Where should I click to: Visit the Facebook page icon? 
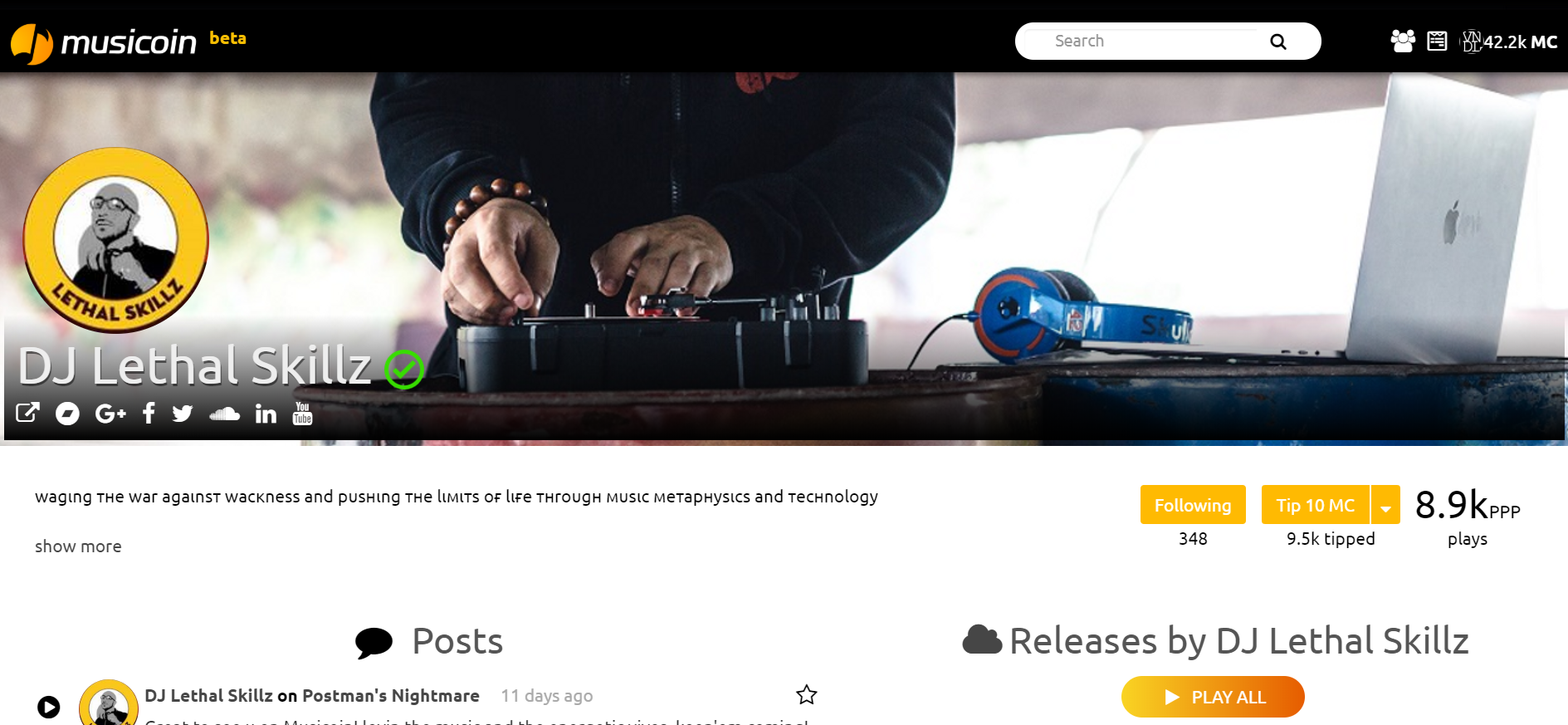[x=149, y=413]
